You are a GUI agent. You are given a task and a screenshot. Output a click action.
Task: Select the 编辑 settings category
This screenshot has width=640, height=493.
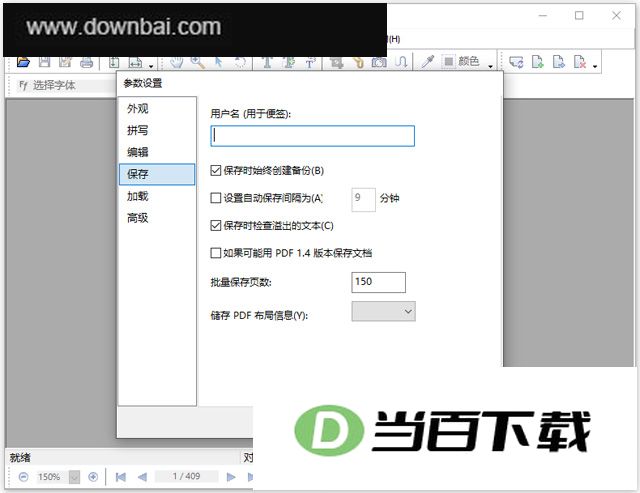coord(157,152)
